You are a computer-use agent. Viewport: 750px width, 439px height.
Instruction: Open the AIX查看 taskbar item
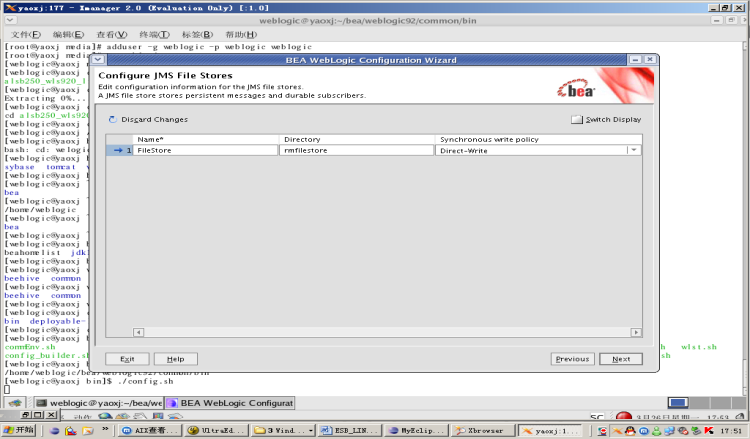click(150, 430)
